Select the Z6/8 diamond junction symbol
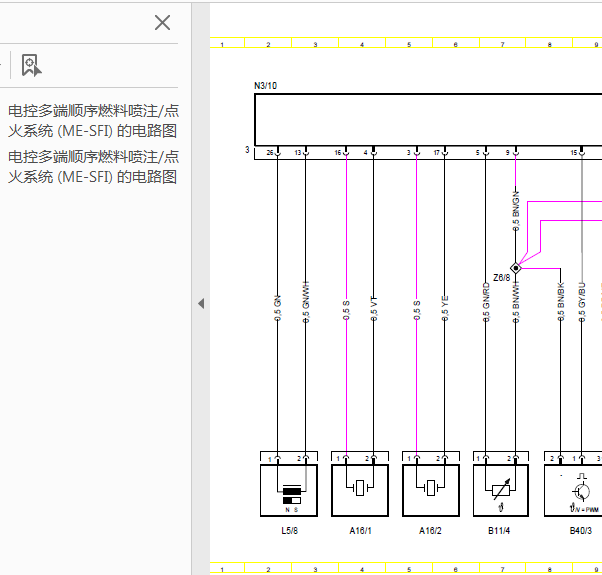The height and width of the screenshot is (575, 602). click(516, 268)
